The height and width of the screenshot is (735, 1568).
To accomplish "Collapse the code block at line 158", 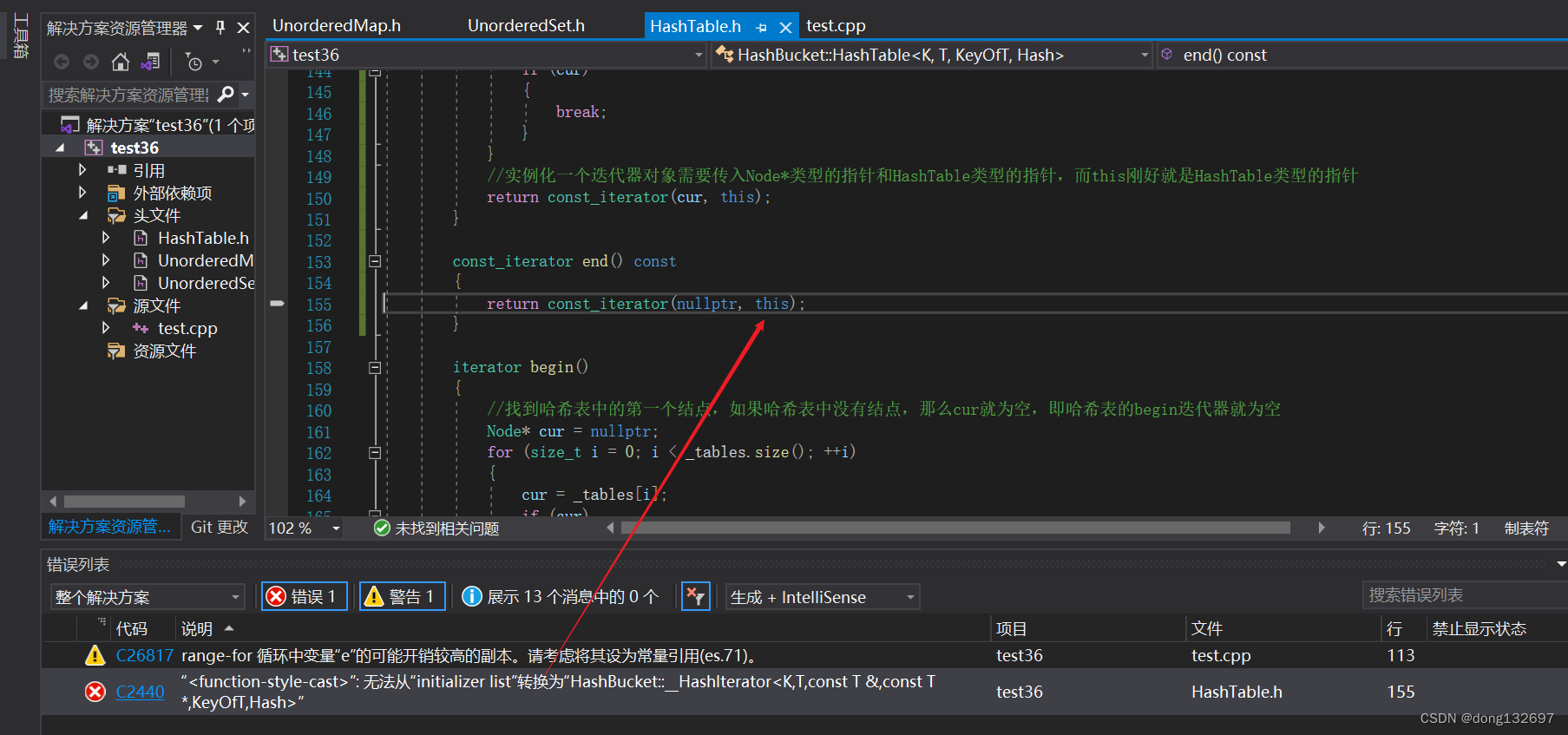I will 375,368.
